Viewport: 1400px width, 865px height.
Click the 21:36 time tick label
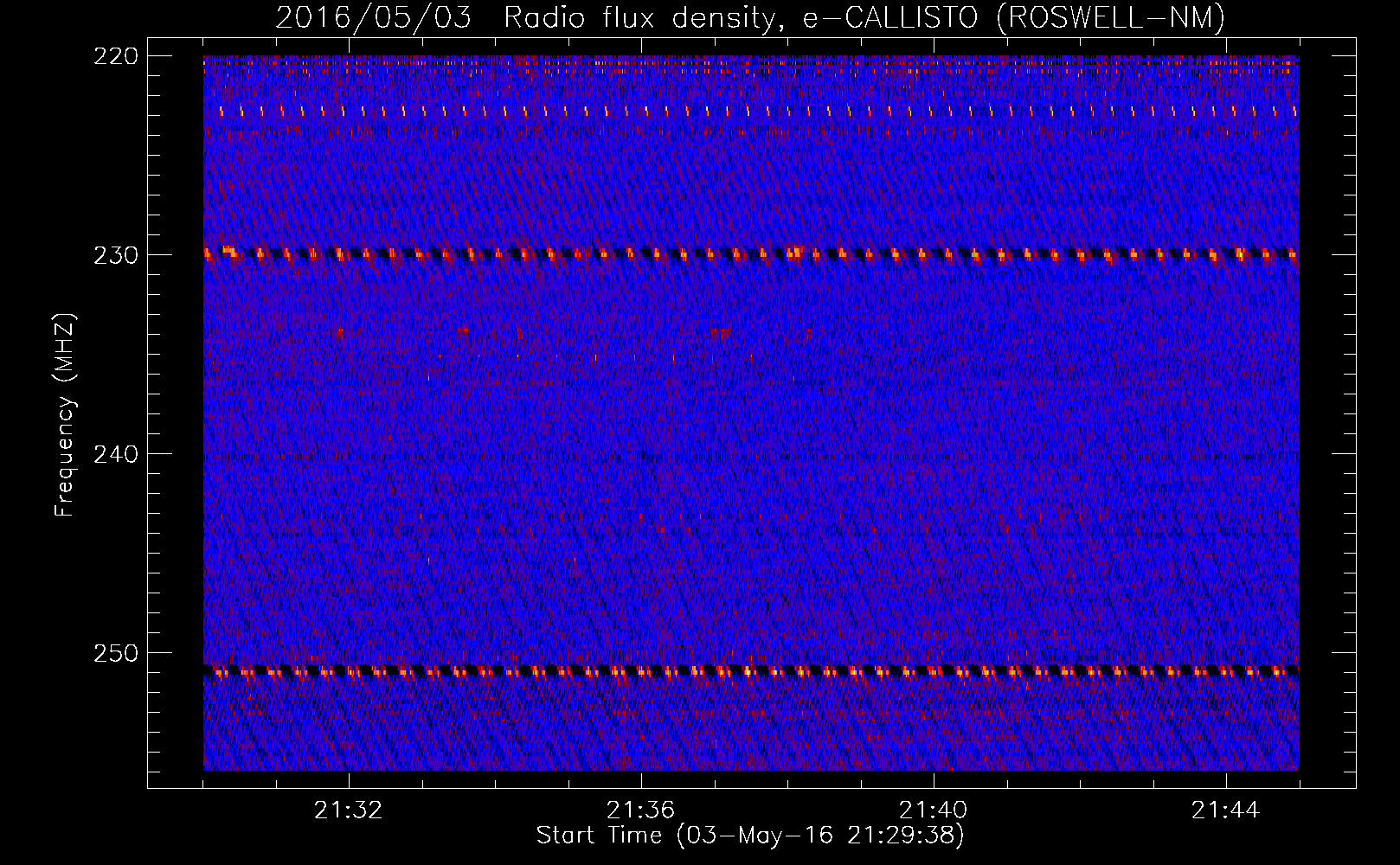(641, 810)
